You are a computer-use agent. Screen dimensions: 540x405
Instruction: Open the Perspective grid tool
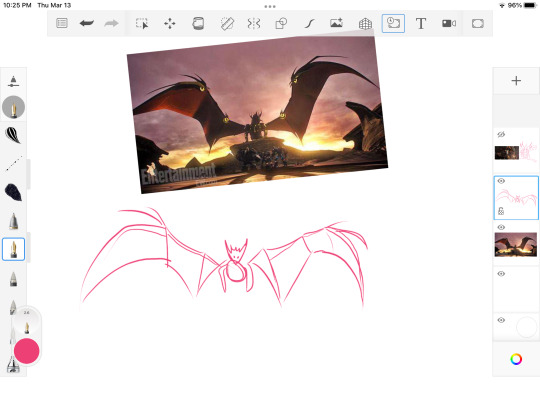coord(365,23)
